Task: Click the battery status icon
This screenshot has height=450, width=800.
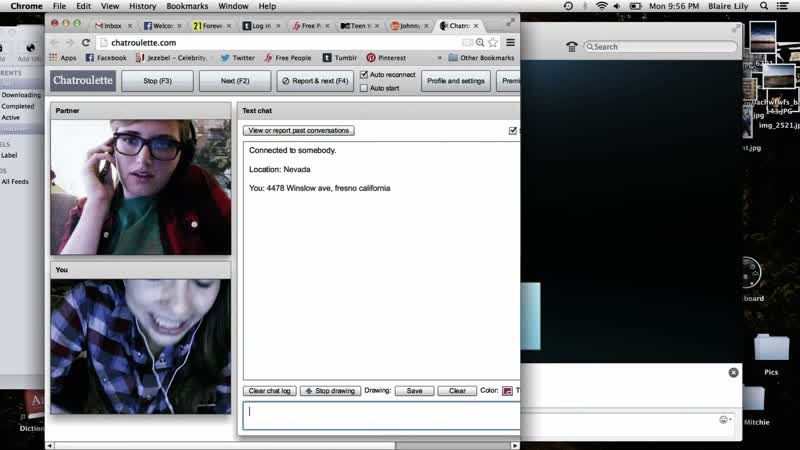Action: pos(635,6)
